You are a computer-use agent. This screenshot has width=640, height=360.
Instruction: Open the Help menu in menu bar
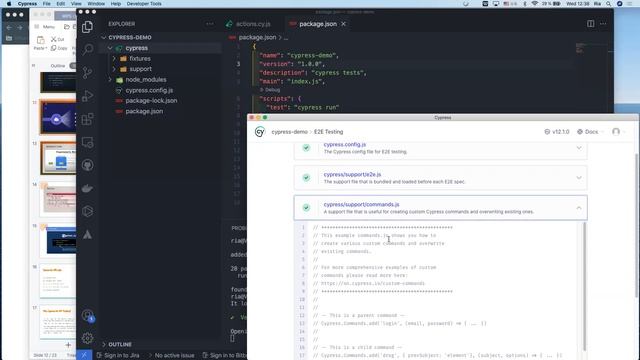tap(116, 4)
